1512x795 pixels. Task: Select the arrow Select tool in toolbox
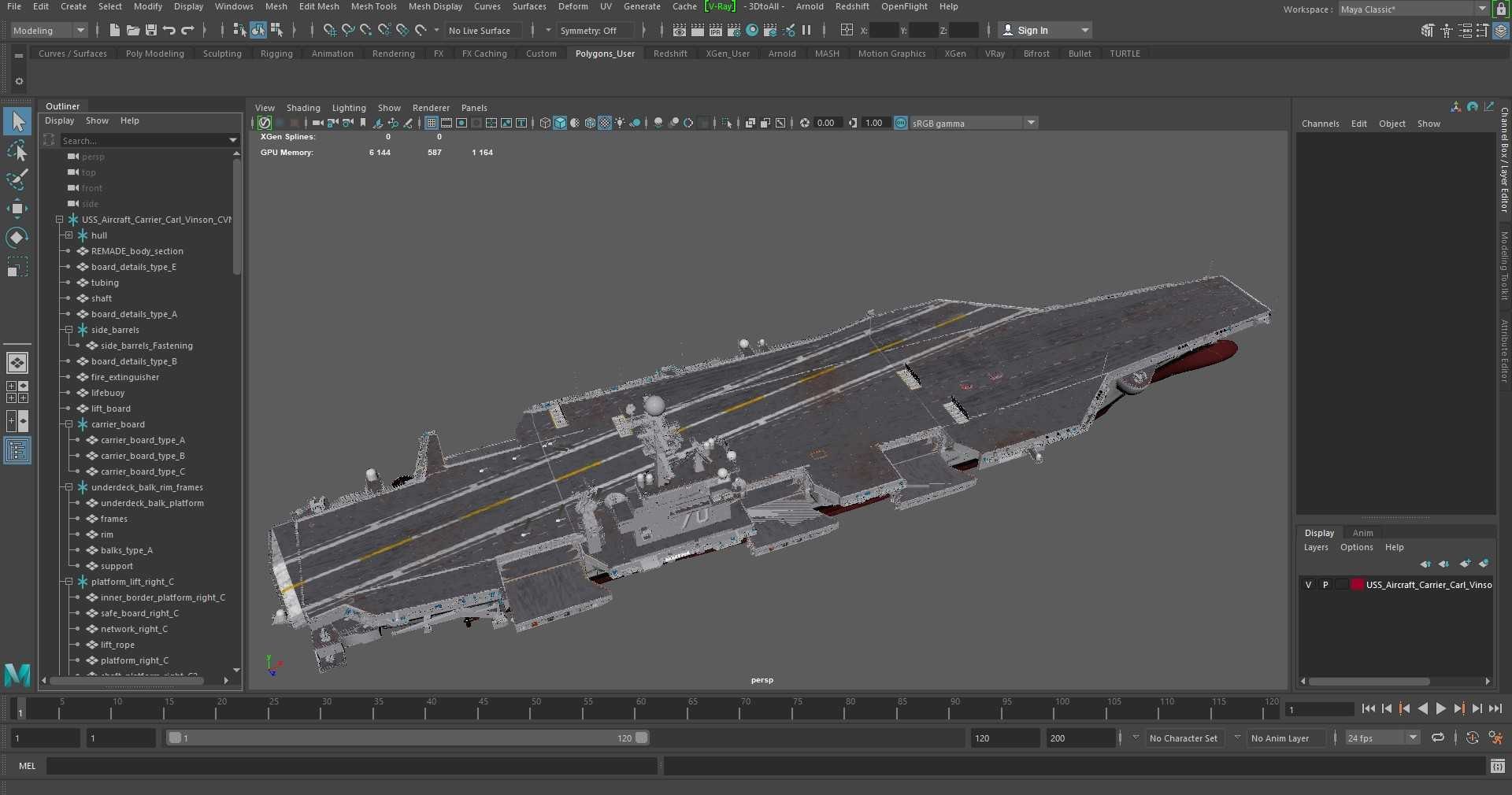coord(17,121)
